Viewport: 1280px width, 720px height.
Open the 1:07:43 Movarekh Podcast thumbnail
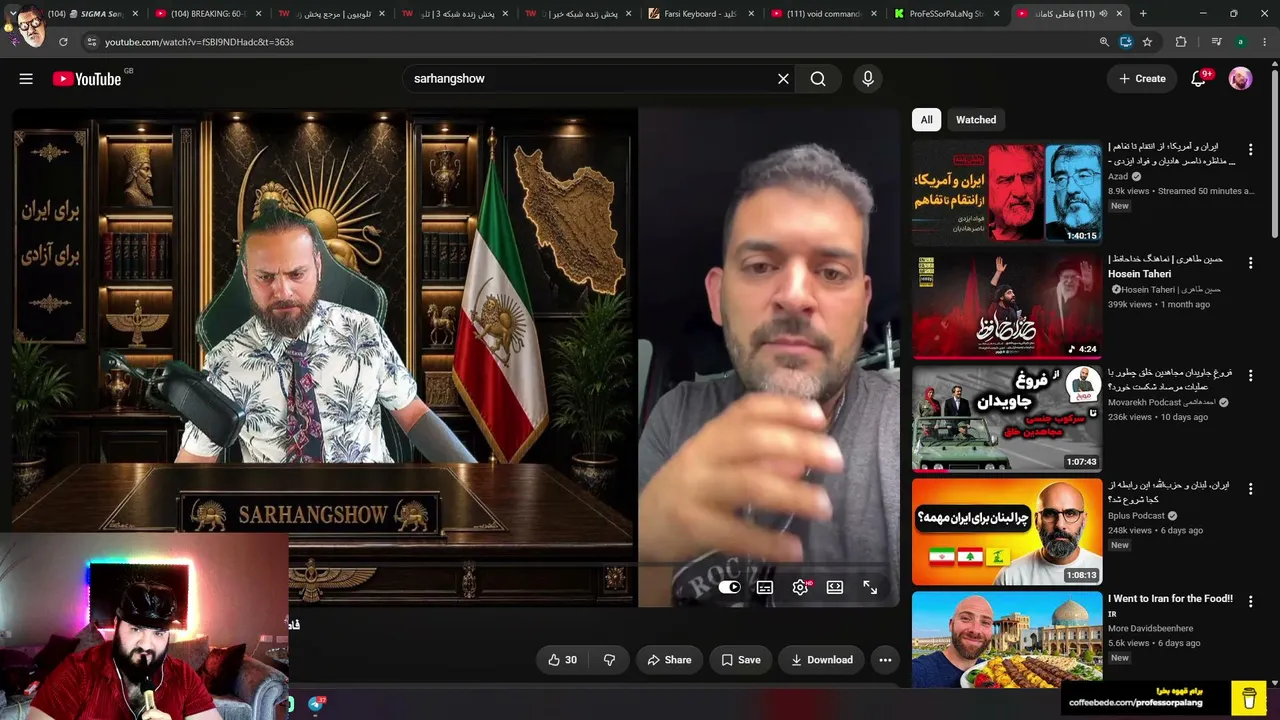pos(1007,419)
